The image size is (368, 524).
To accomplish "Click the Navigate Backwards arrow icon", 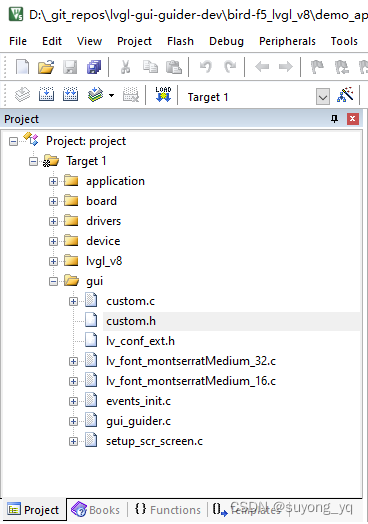I will [262, 67].
